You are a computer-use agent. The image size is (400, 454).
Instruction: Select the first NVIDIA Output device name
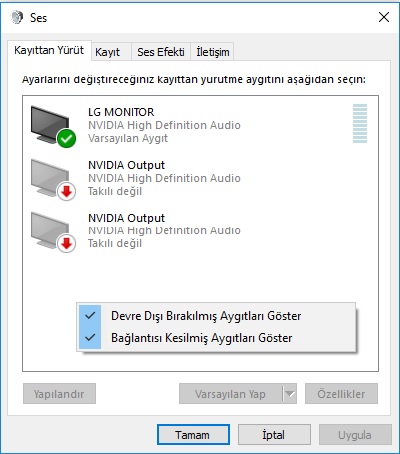[x=126, y=165]
